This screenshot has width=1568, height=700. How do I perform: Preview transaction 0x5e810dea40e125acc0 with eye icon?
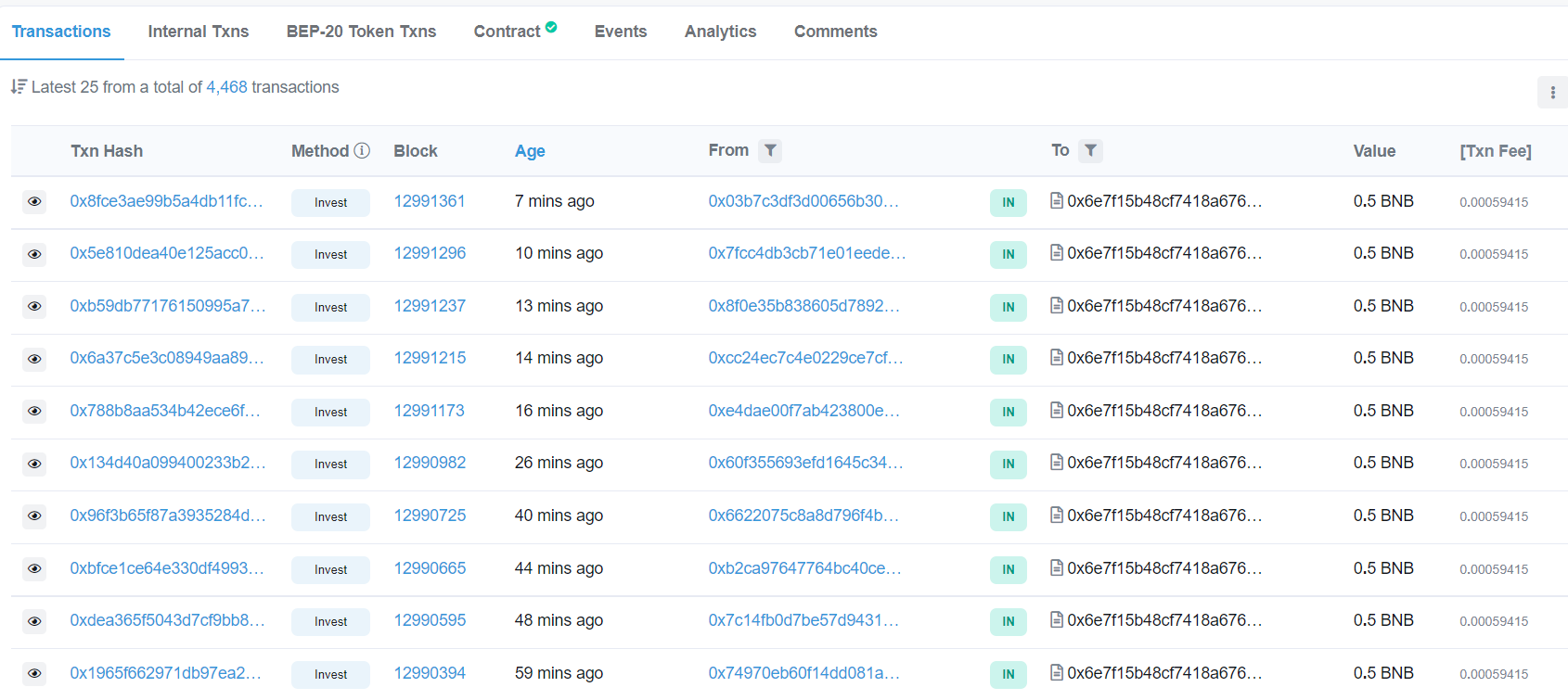point(34,254)
